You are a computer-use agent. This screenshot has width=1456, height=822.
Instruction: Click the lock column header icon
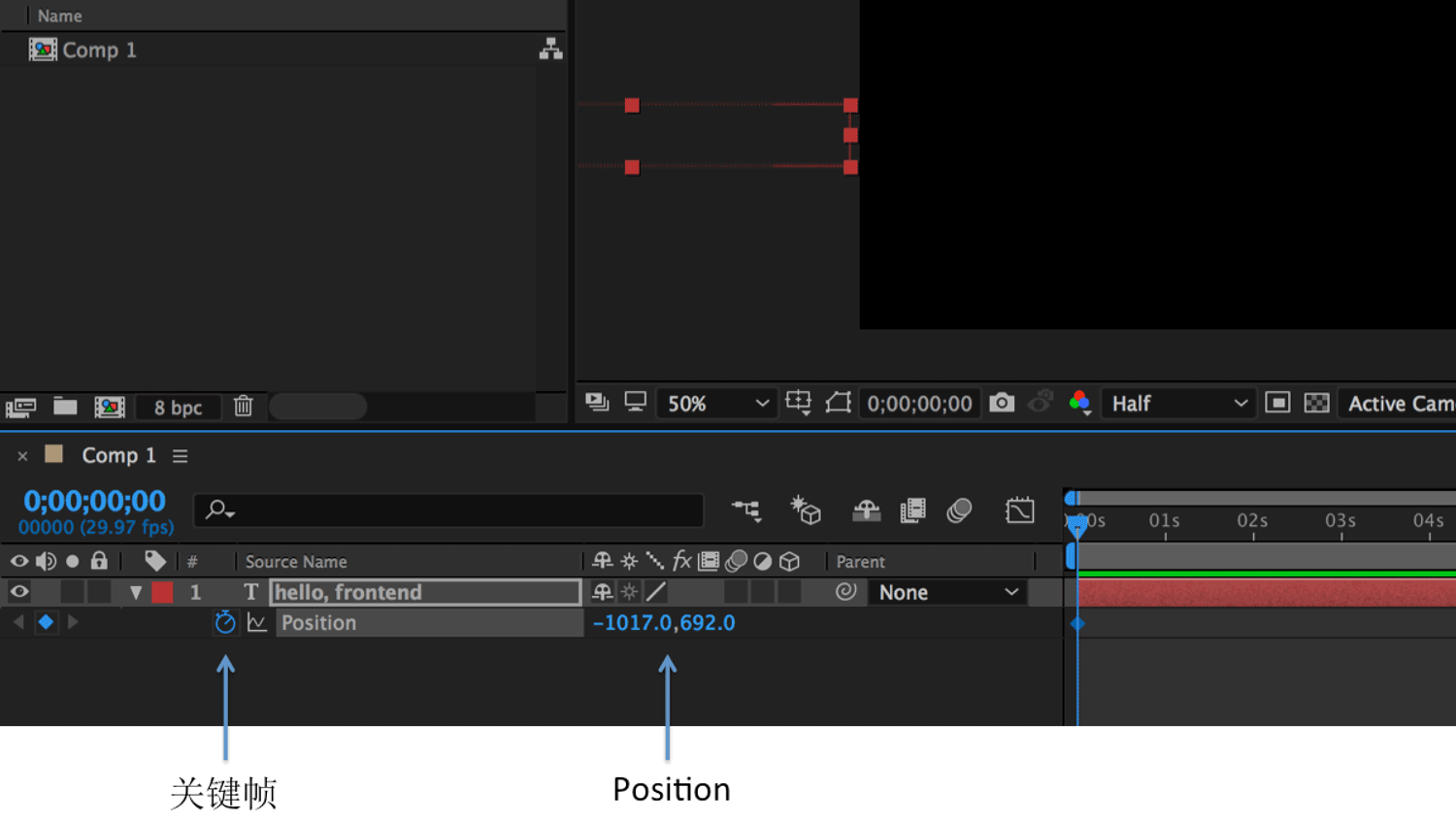click(99, 560)
